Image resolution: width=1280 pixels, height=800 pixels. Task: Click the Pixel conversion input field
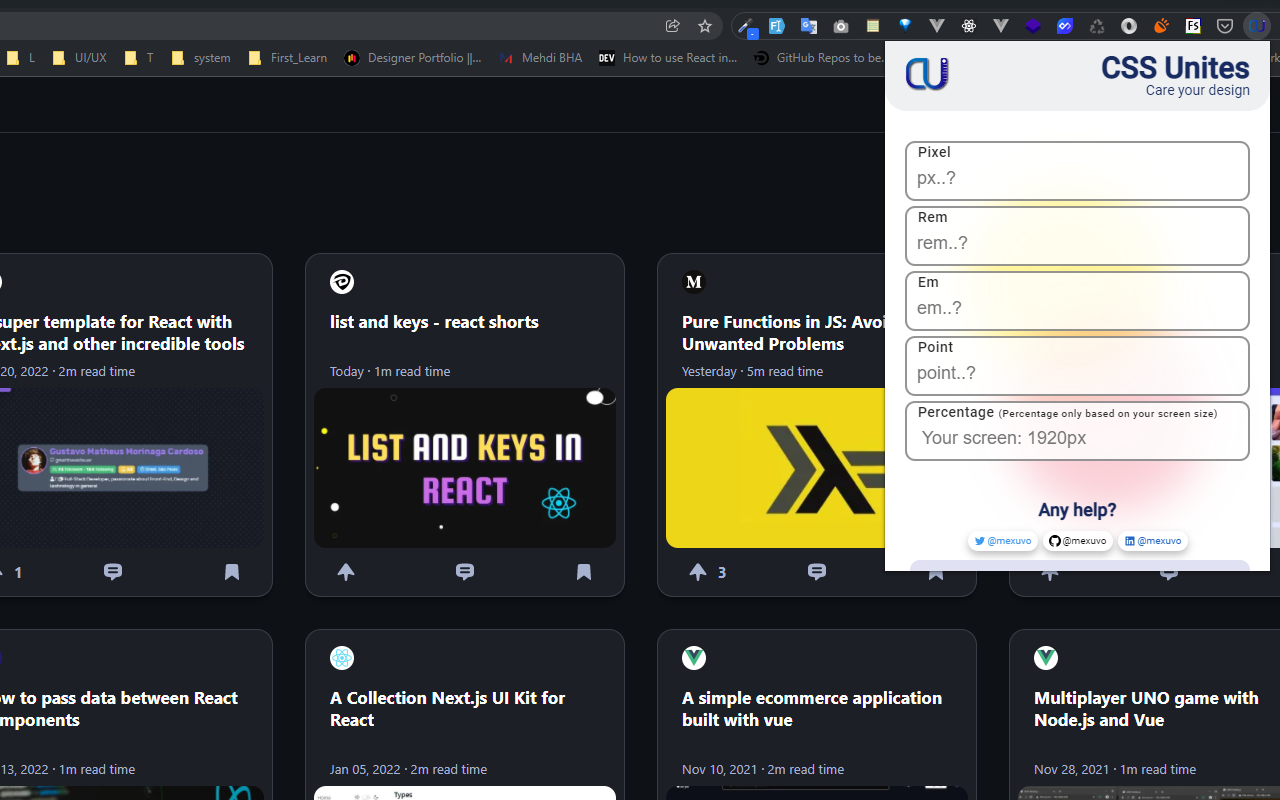tap(1077, 178)
